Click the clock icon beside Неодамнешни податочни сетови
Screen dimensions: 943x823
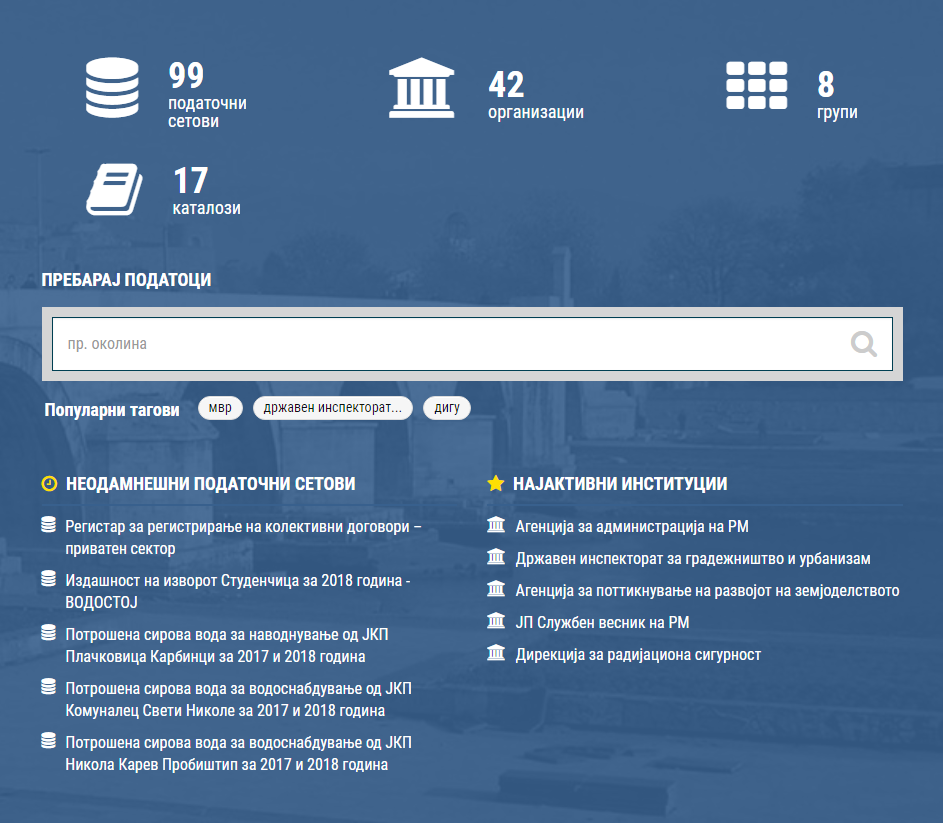point(49,484)
